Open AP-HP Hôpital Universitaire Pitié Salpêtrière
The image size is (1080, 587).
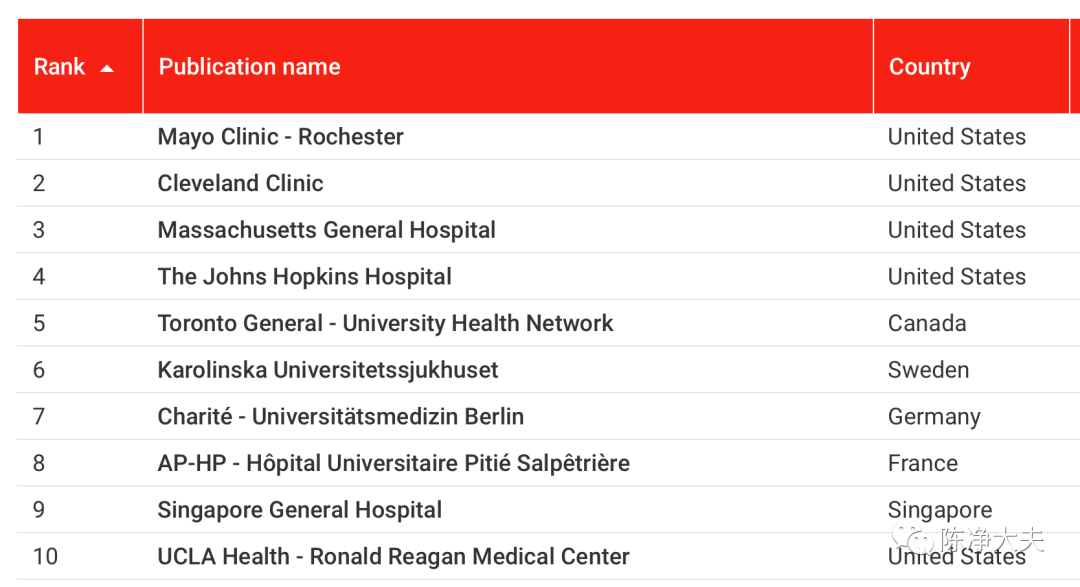(x=393, y=463)
